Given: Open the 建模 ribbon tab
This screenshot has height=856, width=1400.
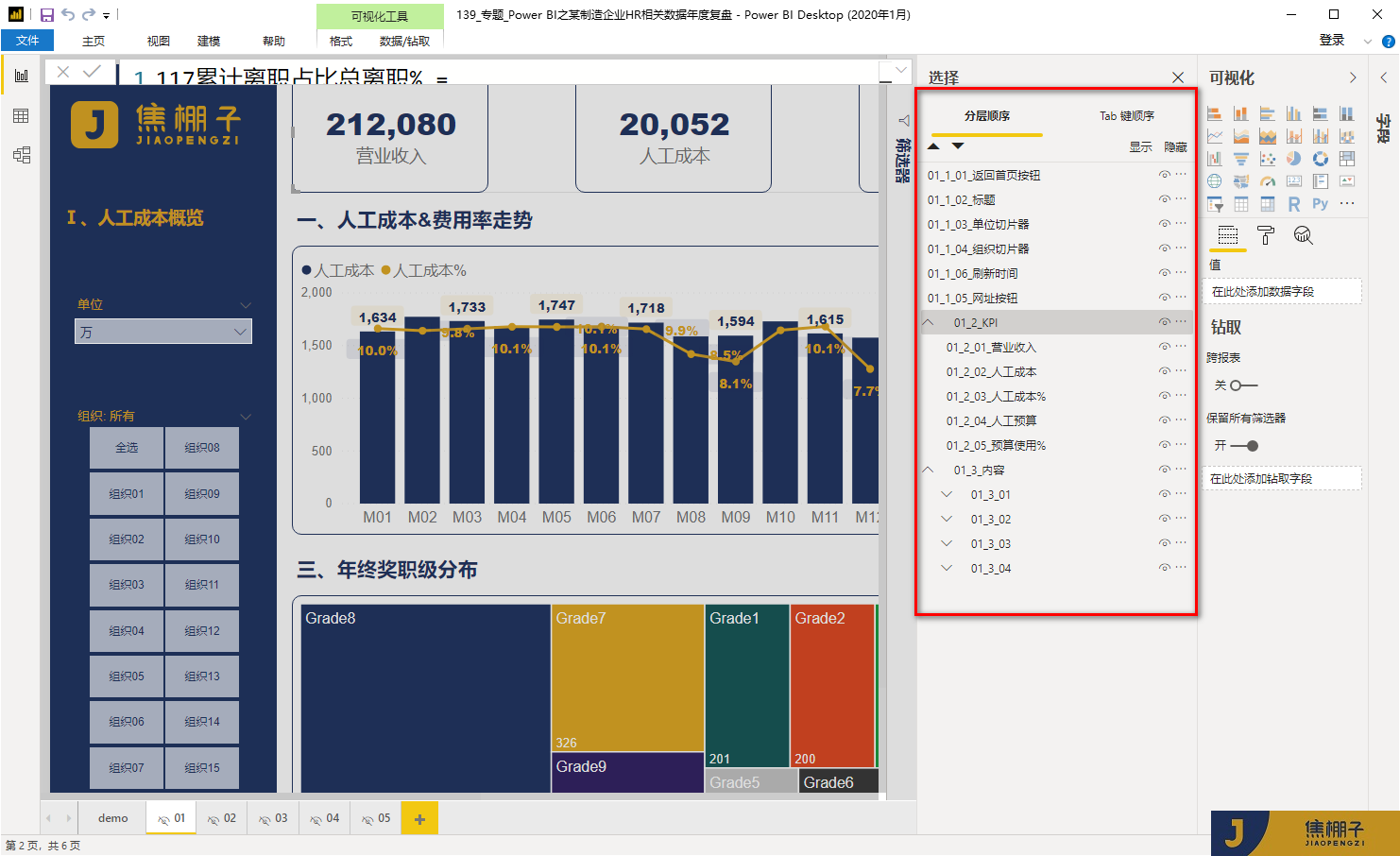Looking at the screenshot, I should point(209,42).
